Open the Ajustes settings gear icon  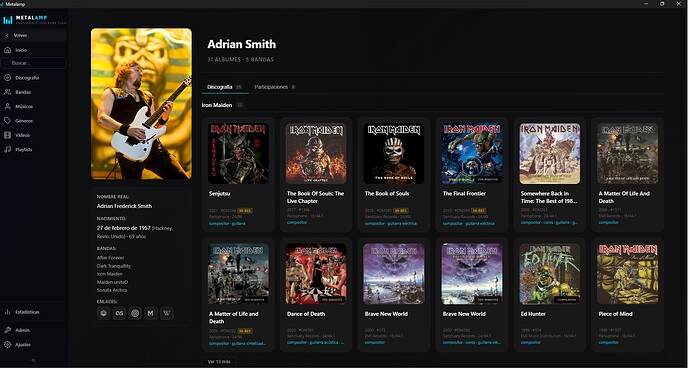pyautogui.click(x=7, y=345)
